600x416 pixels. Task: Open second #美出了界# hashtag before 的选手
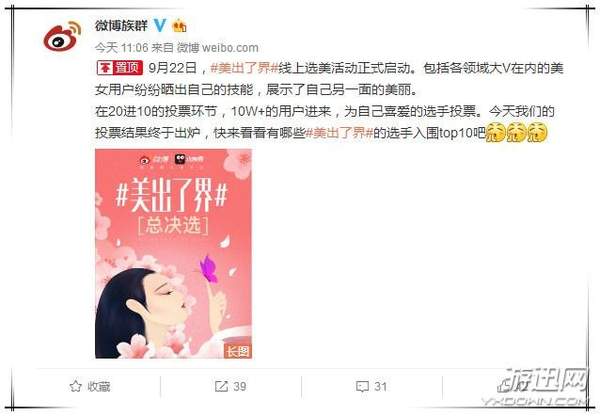(339, 133)
